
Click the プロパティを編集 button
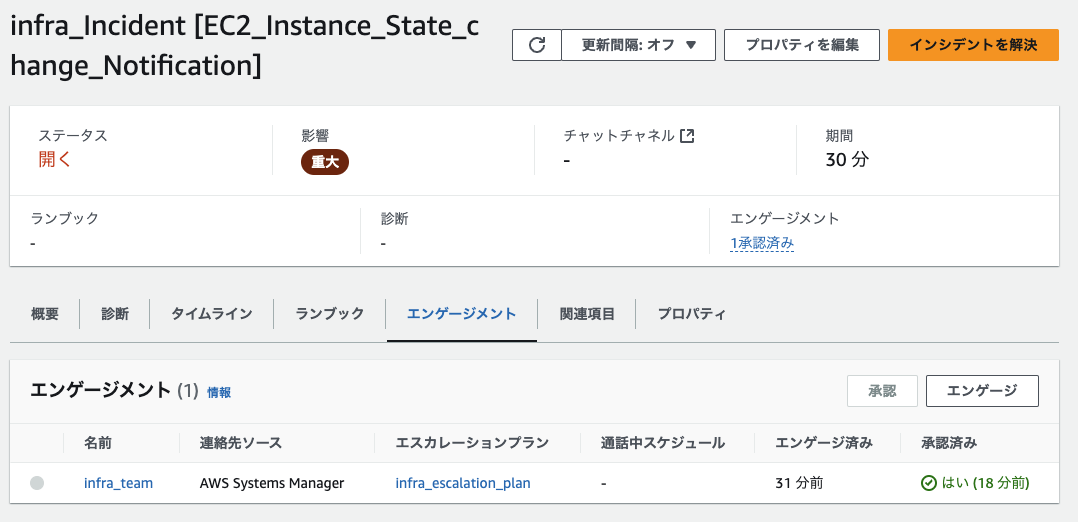(802, 45)
